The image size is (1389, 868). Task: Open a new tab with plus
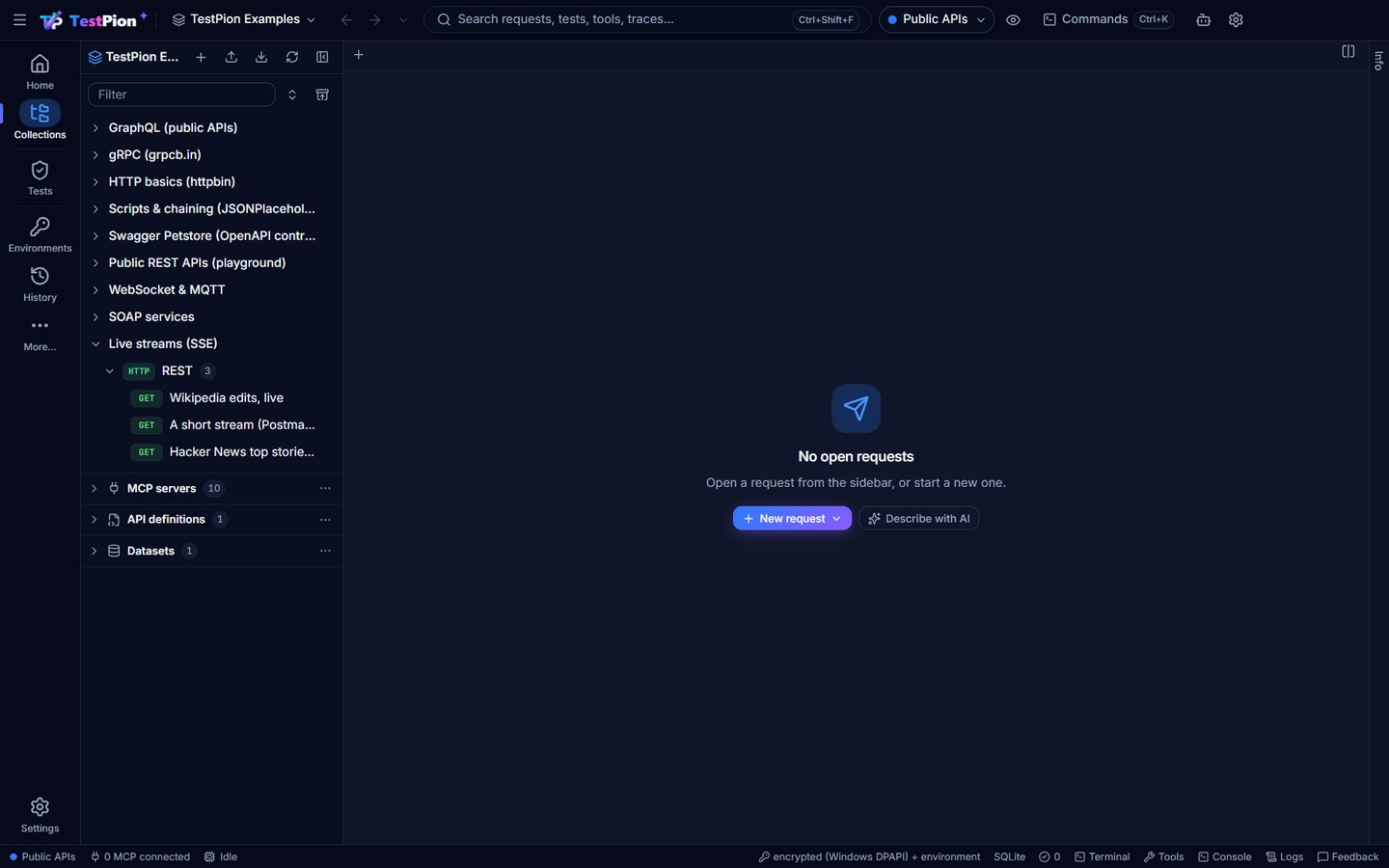click(359, 55)
